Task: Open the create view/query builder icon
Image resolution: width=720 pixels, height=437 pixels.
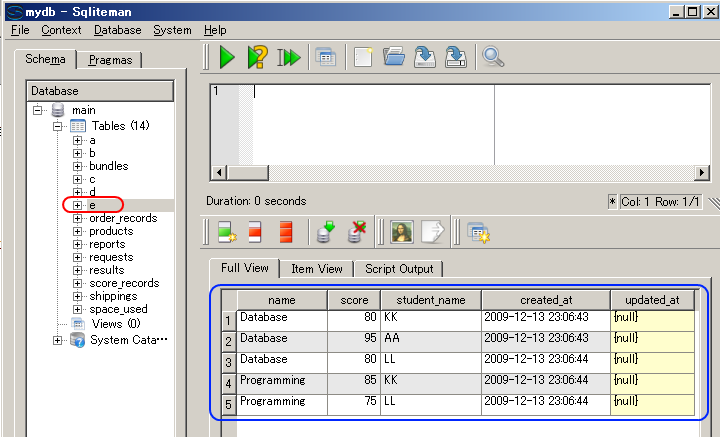Action: pyautogui.click(x=326, y=58)
